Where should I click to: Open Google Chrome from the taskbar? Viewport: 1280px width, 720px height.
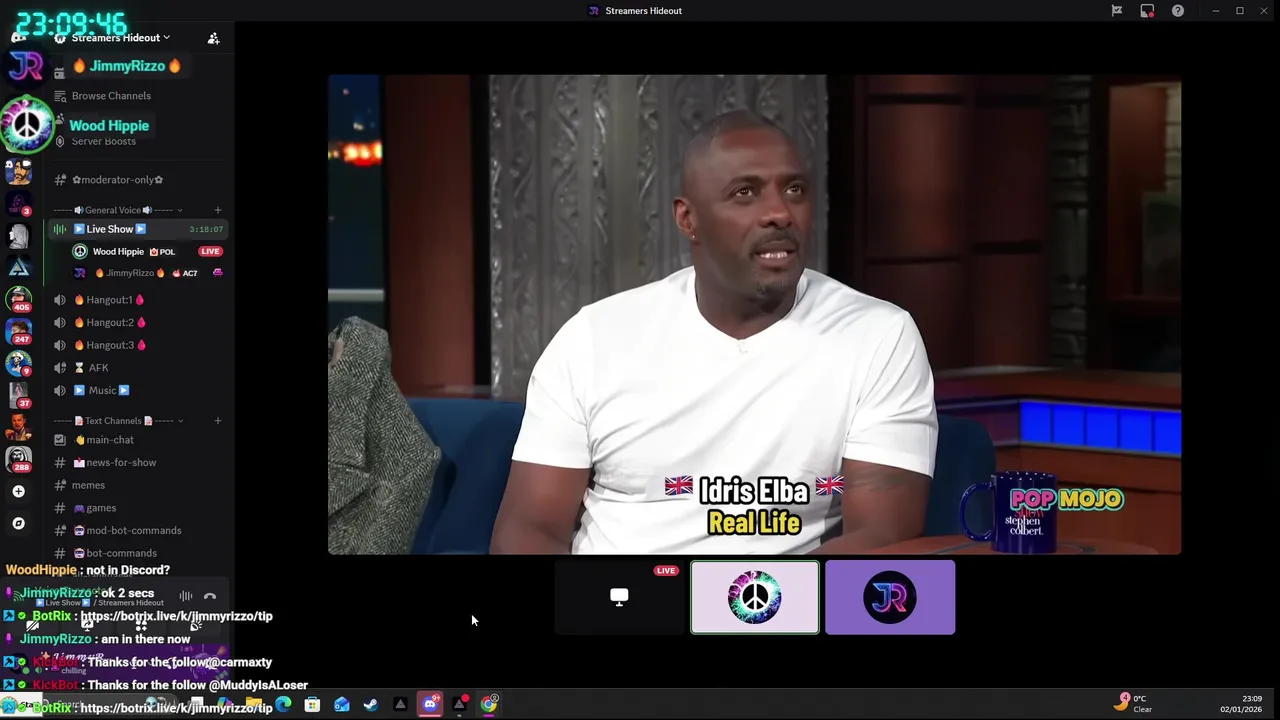tap(489, 704)
